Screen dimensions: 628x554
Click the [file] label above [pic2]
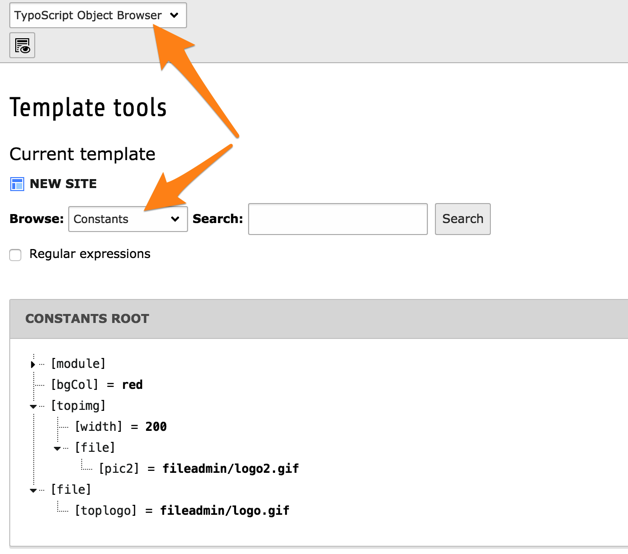(95, 448)
